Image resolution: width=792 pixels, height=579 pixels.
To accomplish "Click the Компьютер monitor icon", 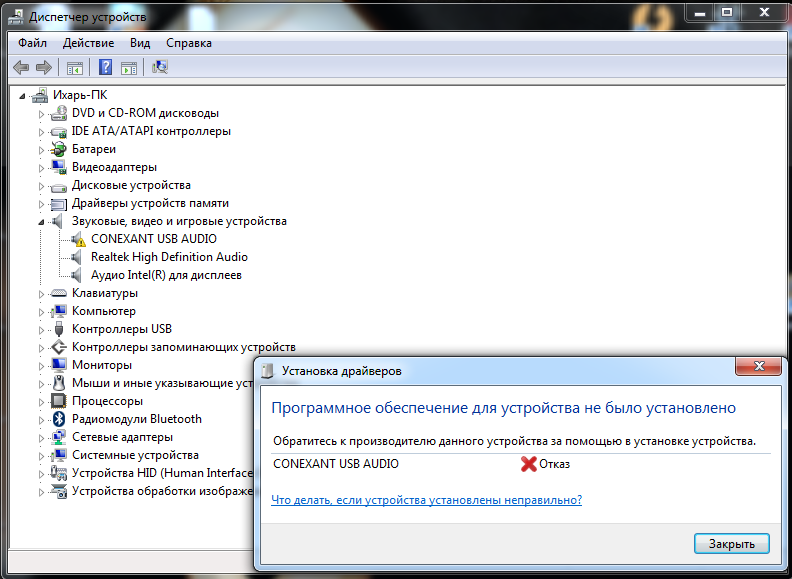I will pos(59,311).
